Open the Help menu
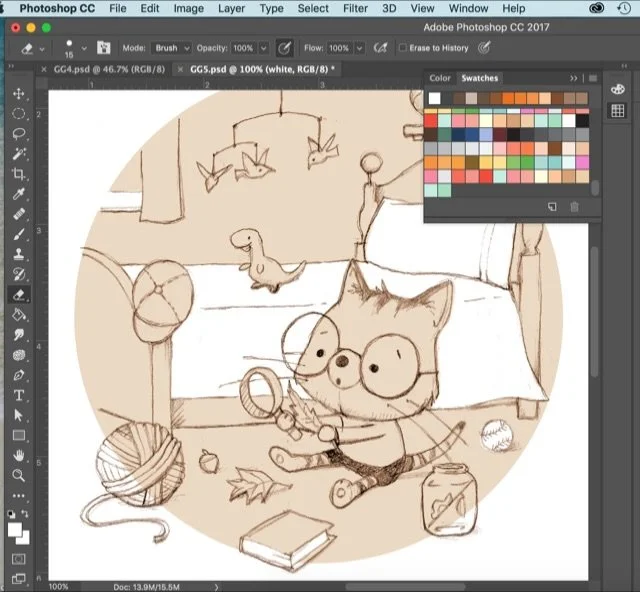 tap(513, 8)
